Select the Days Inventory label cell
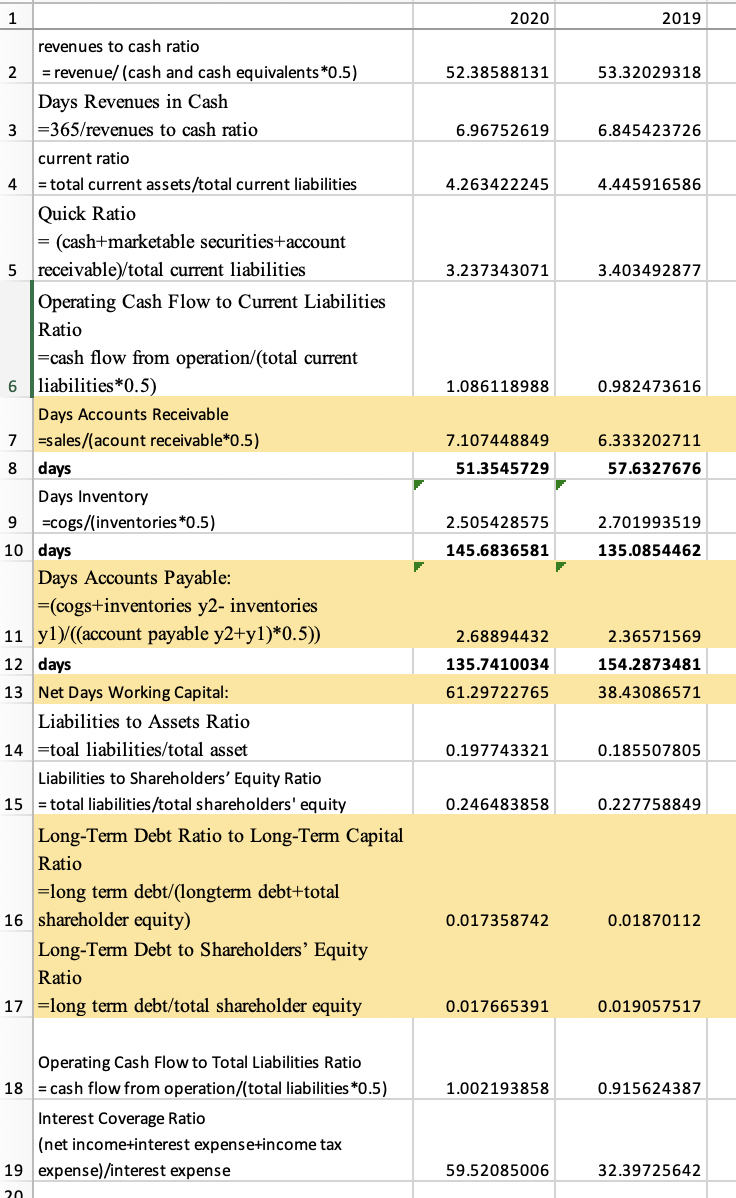This screenshot has height=1198, width=736. pos(222,507)
